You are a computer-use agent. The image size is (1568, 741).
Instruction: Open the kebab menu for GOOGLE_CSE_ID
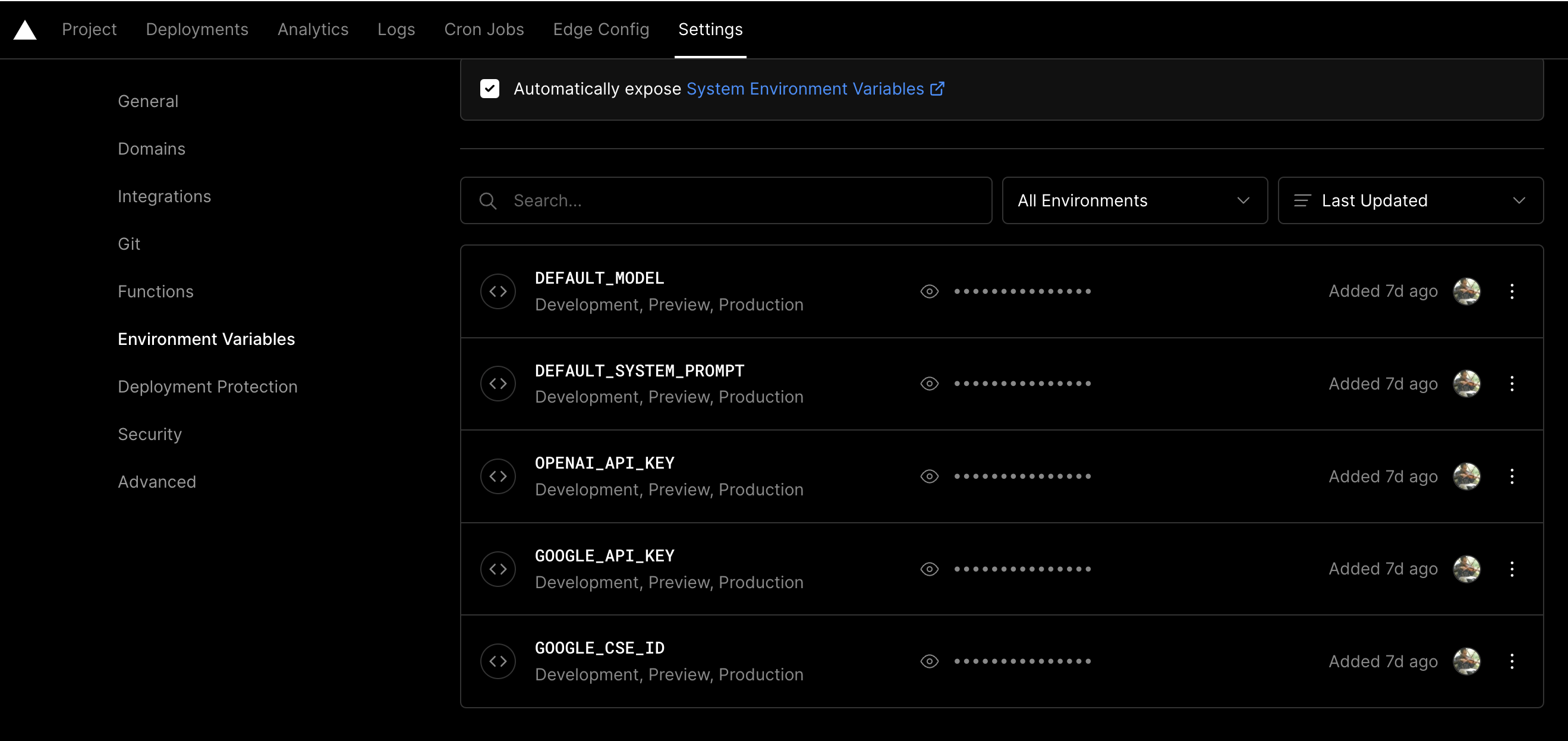click(x=1512, y=661)
